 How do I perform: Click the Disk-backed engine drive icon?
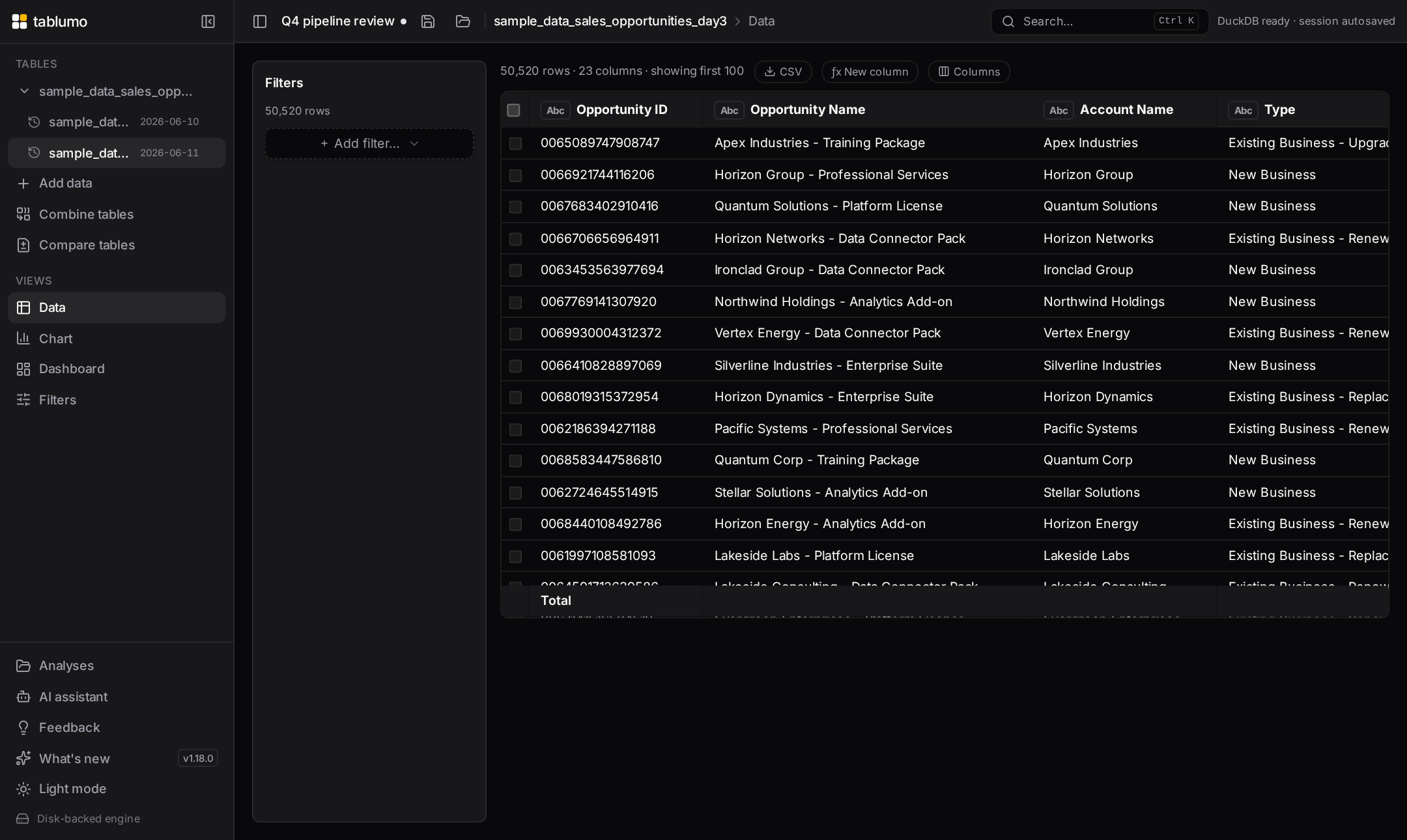coord(23,819)
